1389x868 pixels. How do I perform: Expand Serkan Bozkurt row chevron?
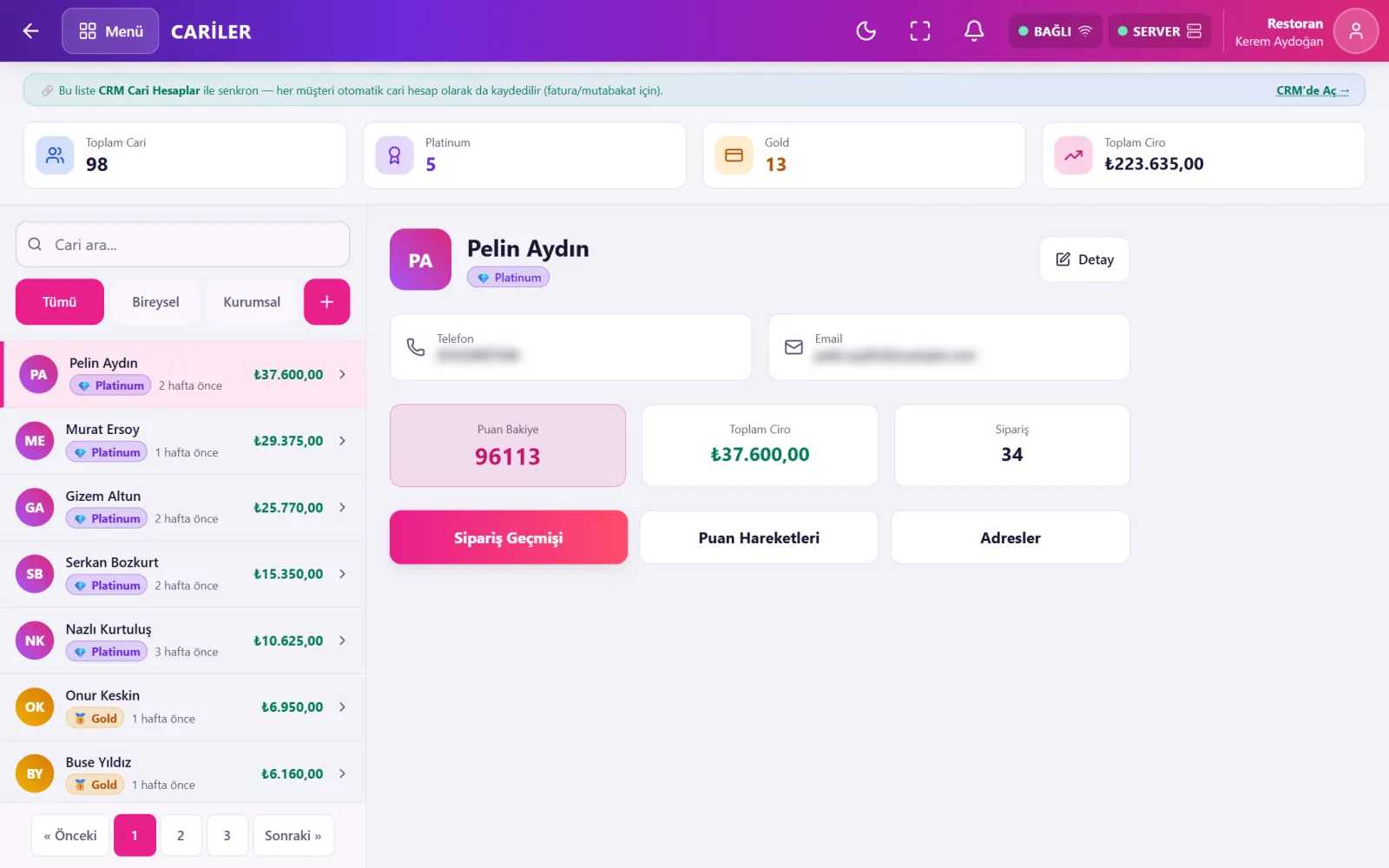pos(342,574)
